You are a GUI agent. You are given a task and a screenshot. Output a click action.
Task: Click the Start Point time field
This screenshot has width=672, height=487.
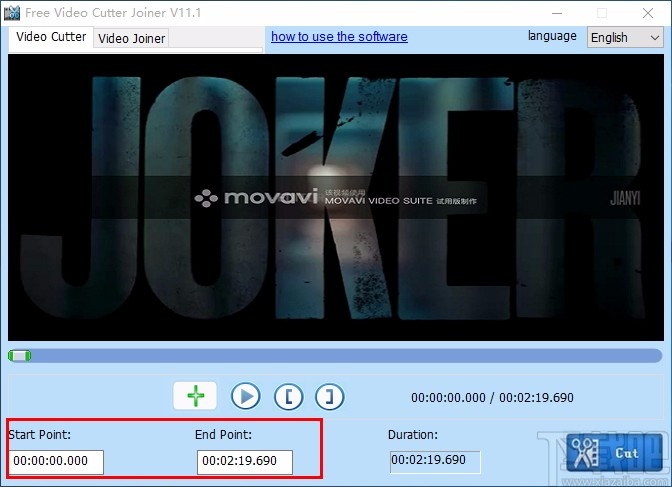[x=56, y=461]
